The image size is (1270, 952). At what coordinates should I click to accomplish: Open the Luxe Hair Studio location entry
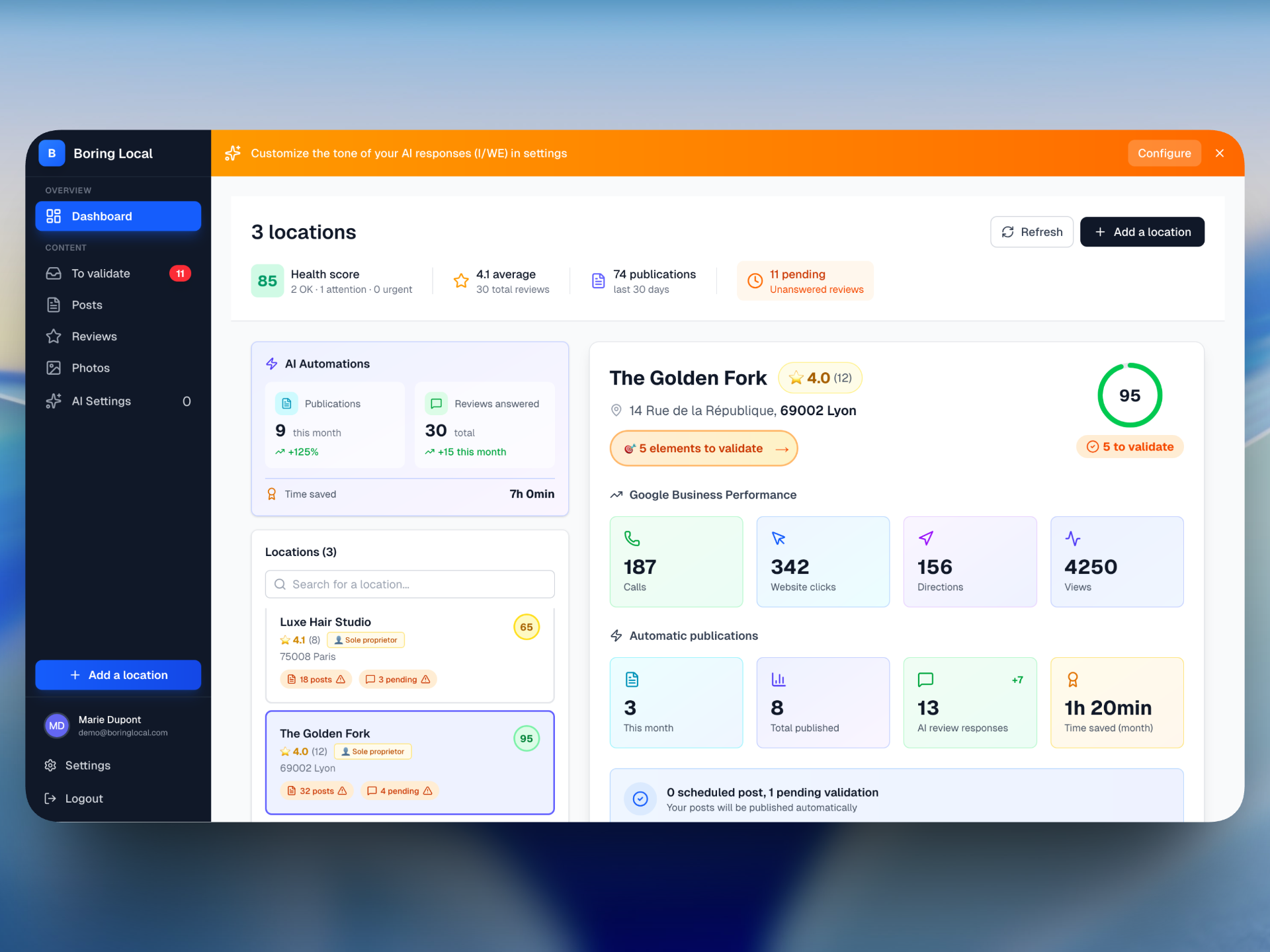tap(409, 651)
